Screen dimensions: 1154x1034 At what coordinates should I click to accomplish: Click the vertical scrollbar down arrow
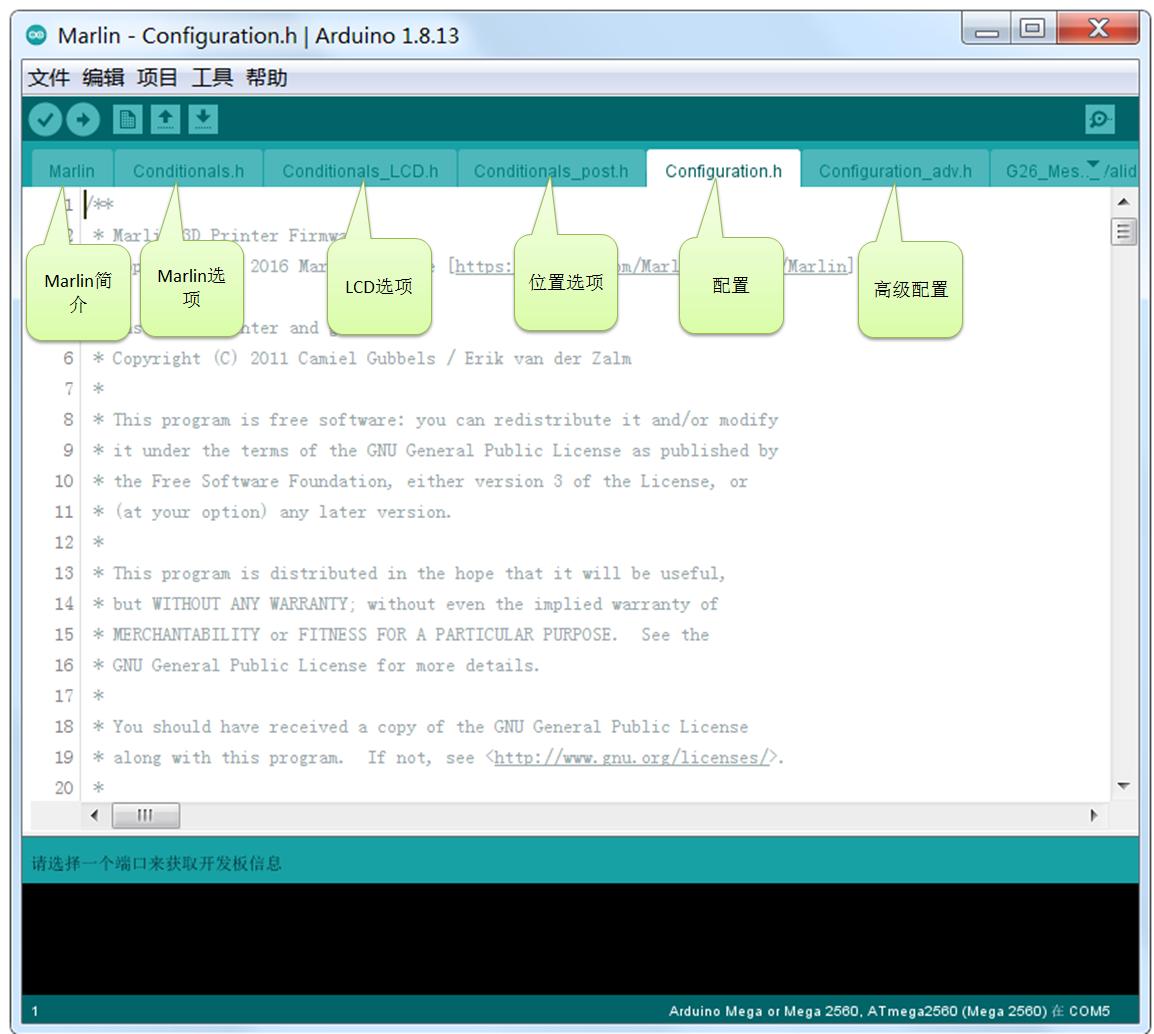click(1123, 786)
